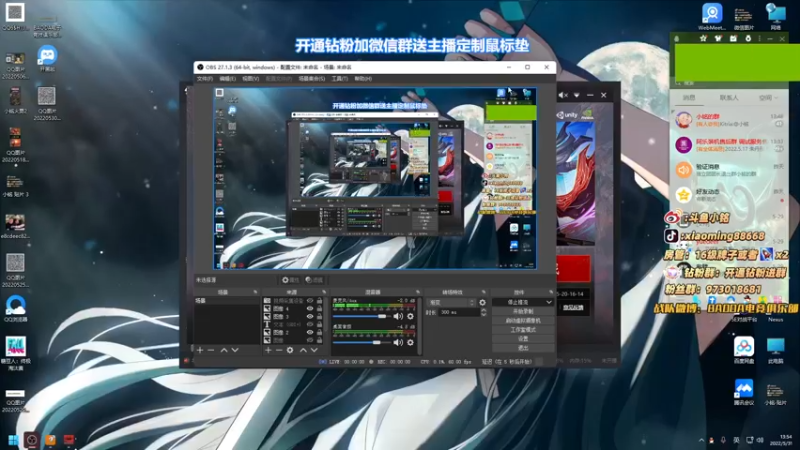Screen dimensions: 800x450
Task: Switch to the 联系人 tab in QQ
Action: (x=729, y=97)
